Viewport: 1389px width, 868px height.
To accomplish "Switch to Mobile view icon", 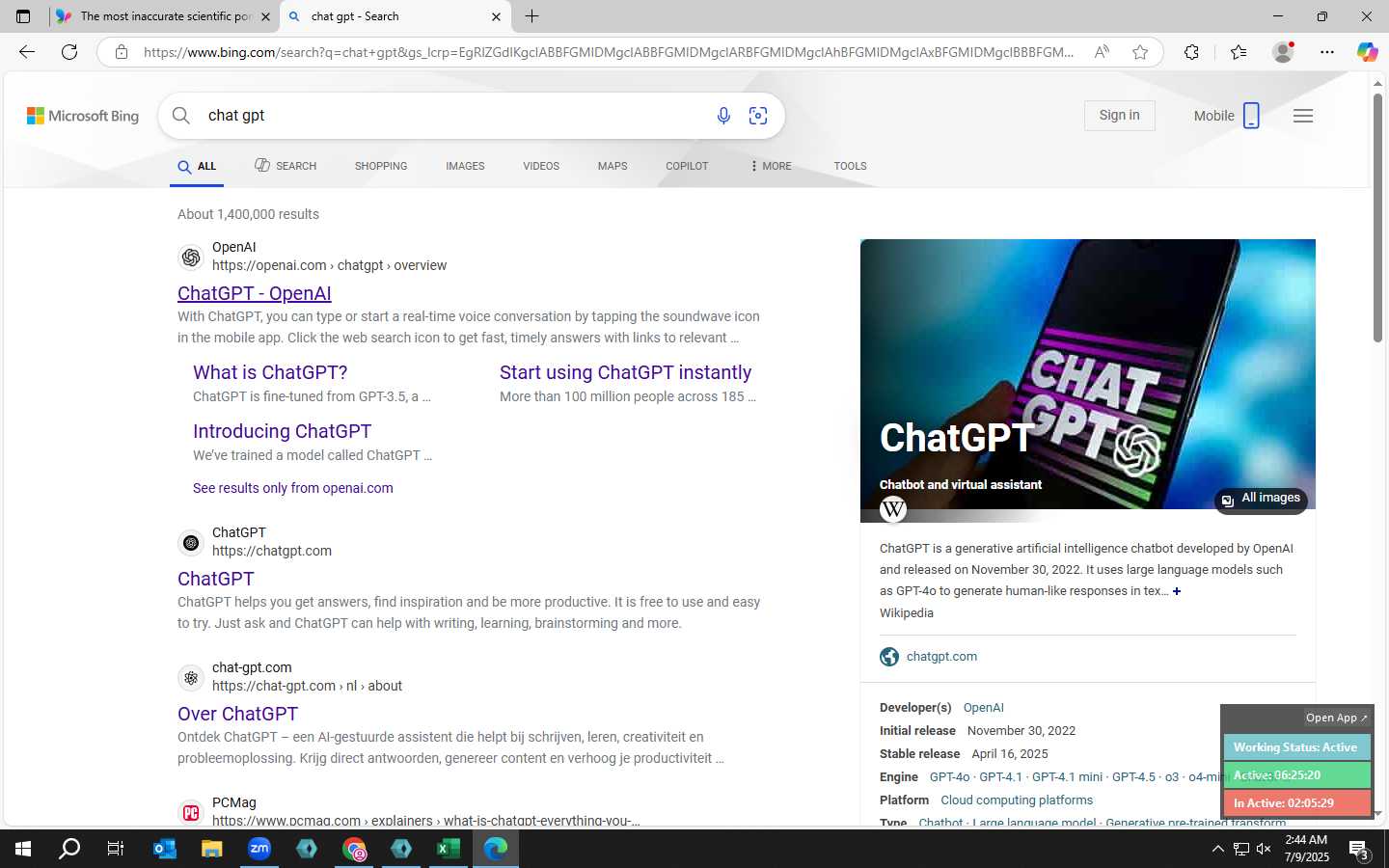I will click(x=1251, y=116).
